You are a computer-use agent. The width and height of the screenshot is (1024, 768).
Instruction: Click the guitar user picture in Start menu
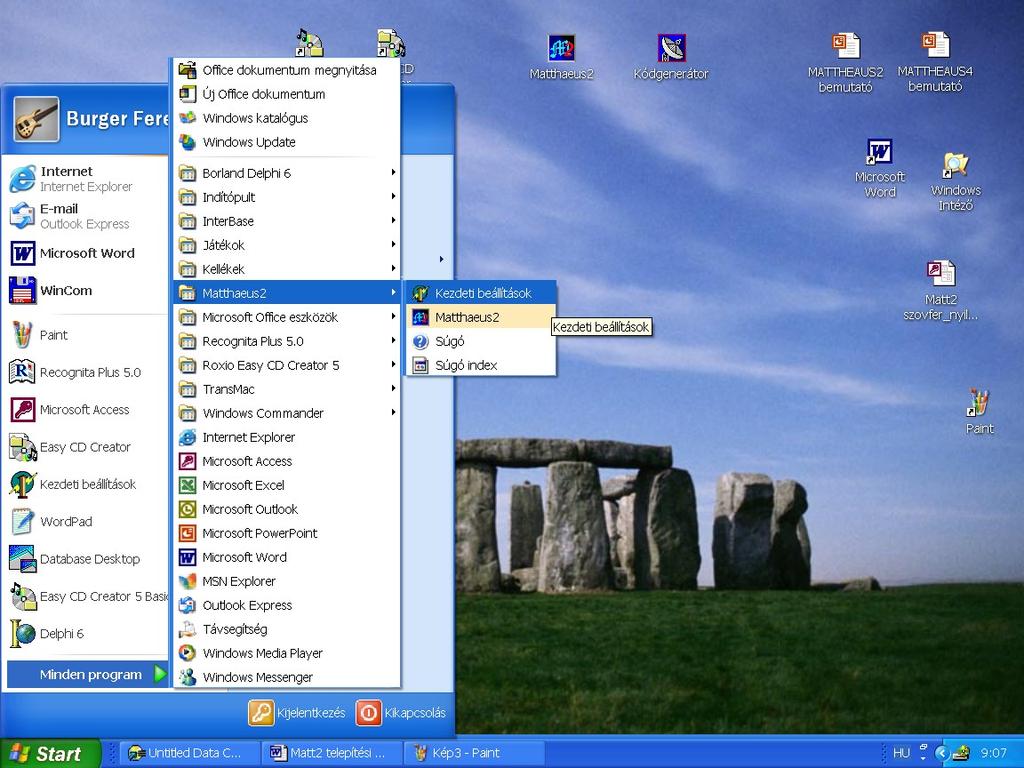(x=37, y=119)
